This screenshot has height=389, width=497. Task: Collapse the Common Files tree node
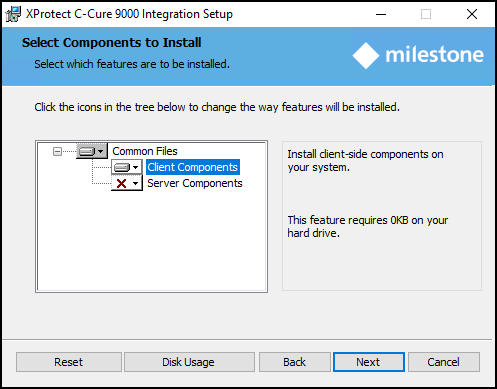coord(57,152)
